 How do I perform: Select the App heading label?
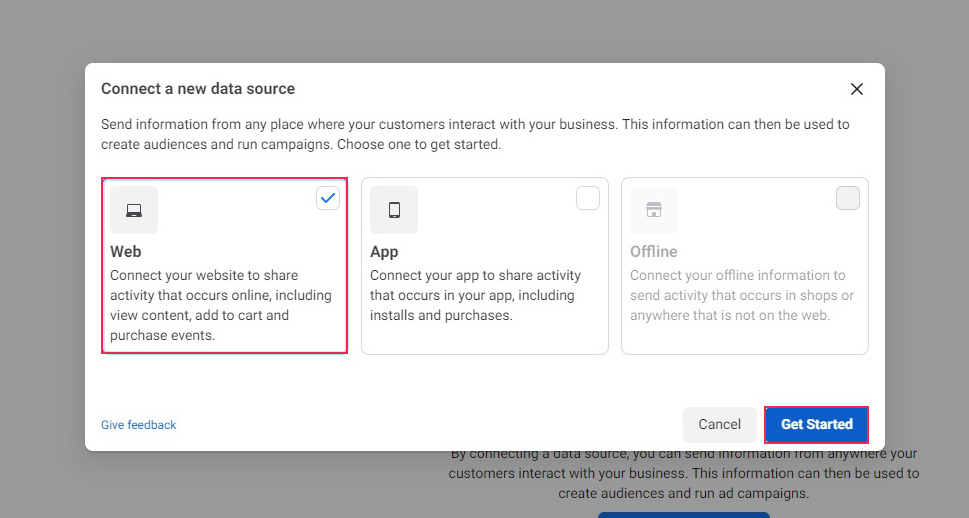click(384, 252)
